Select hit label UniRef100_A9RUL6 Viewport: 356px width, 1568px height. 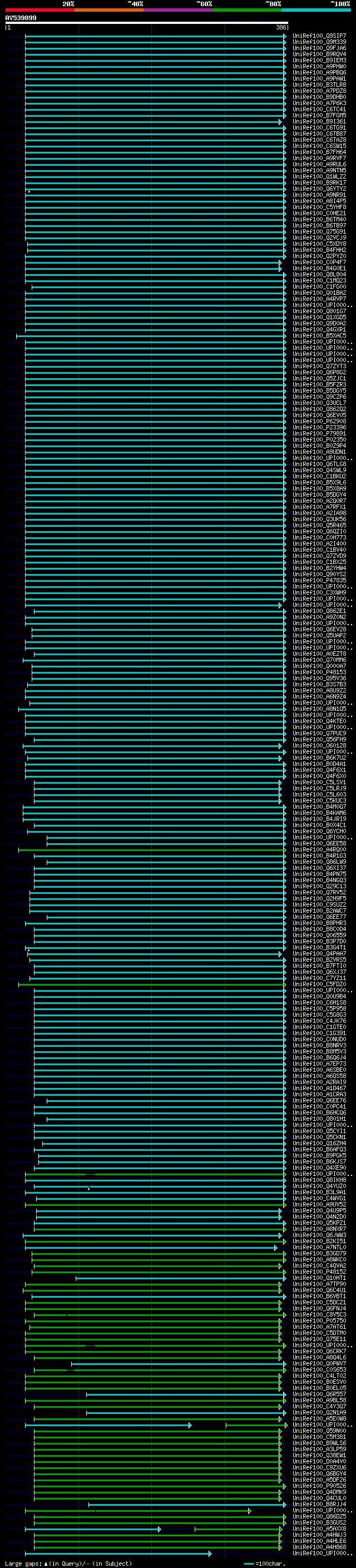pos(319,164)
